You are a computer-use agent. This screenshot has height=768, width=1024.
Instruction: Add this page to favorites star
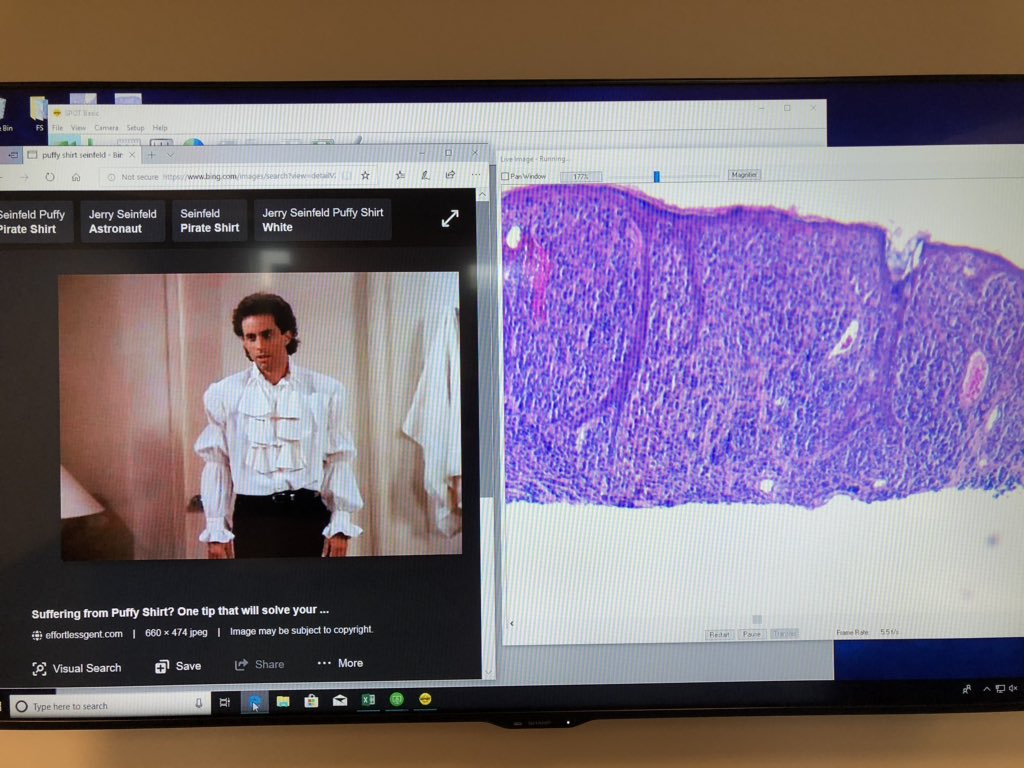tap(365, 176)
